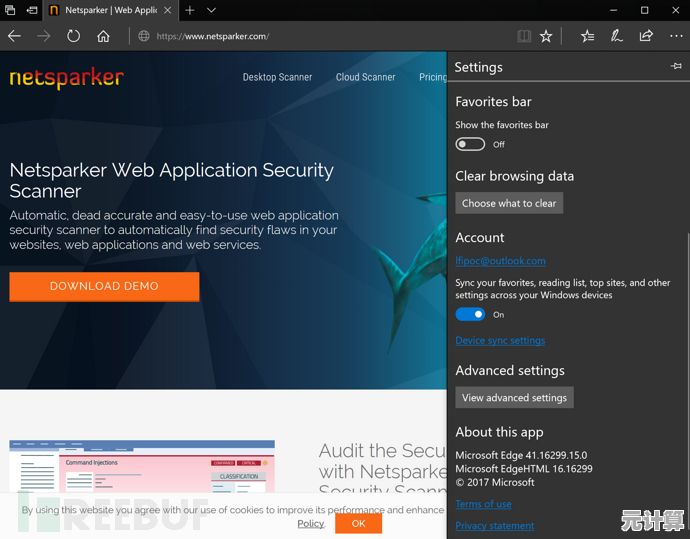Screen dimensions: 690x539
Task: Open Settings and more ellipsis menu
Action: tap(676, 36)
